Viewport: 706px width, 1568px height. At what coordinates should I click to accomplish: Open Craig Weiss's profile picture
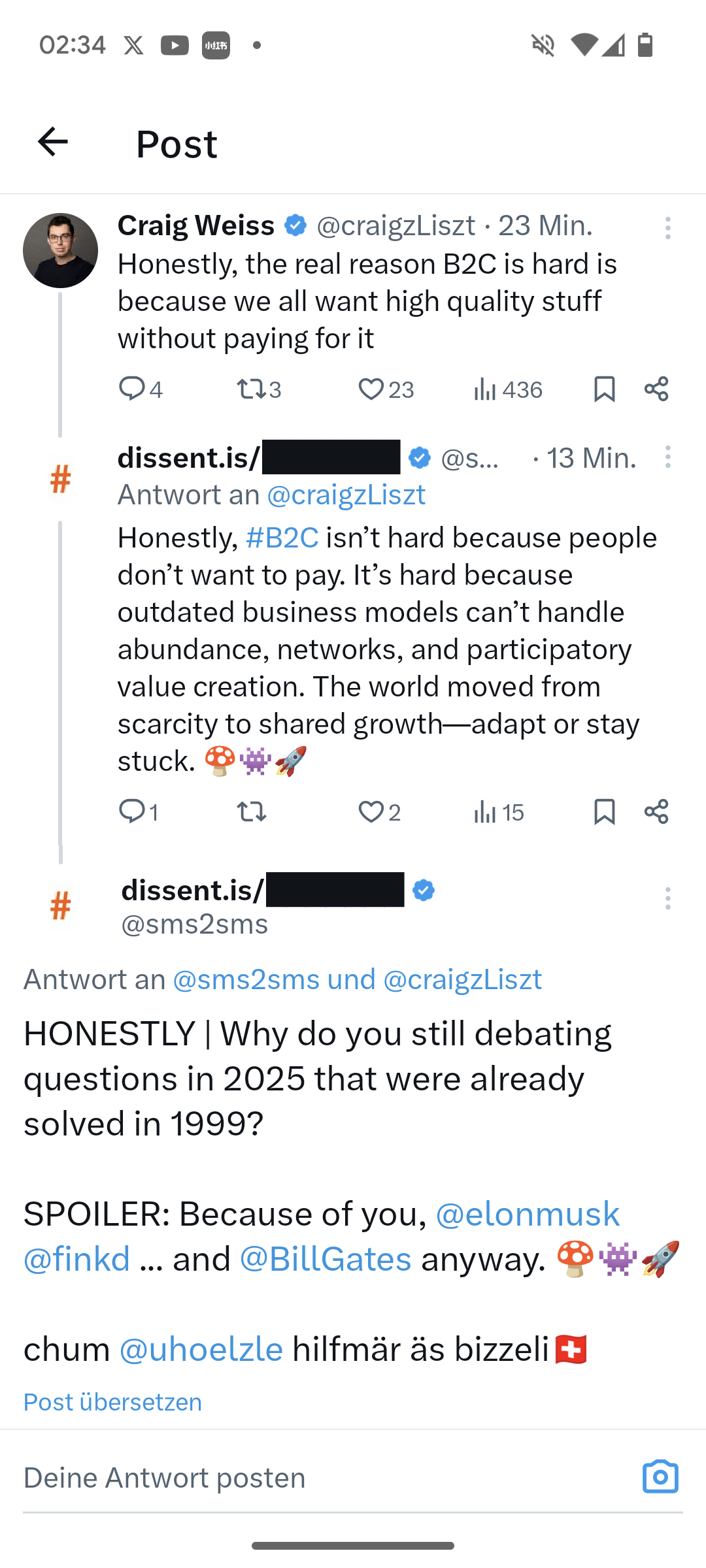(60, 250)
